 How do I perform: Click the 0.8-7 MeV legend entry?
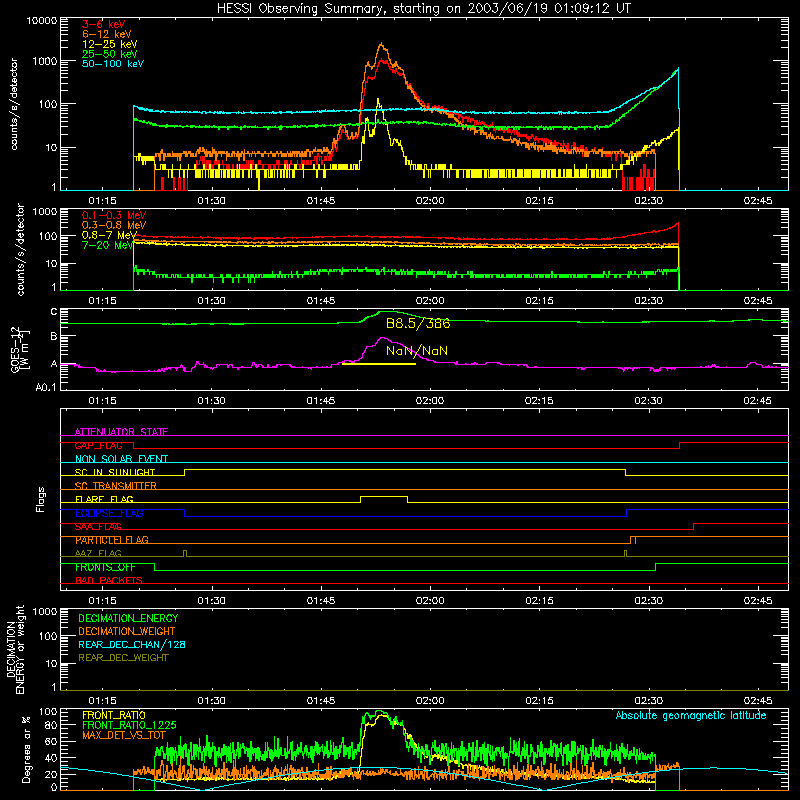[110, 235]
